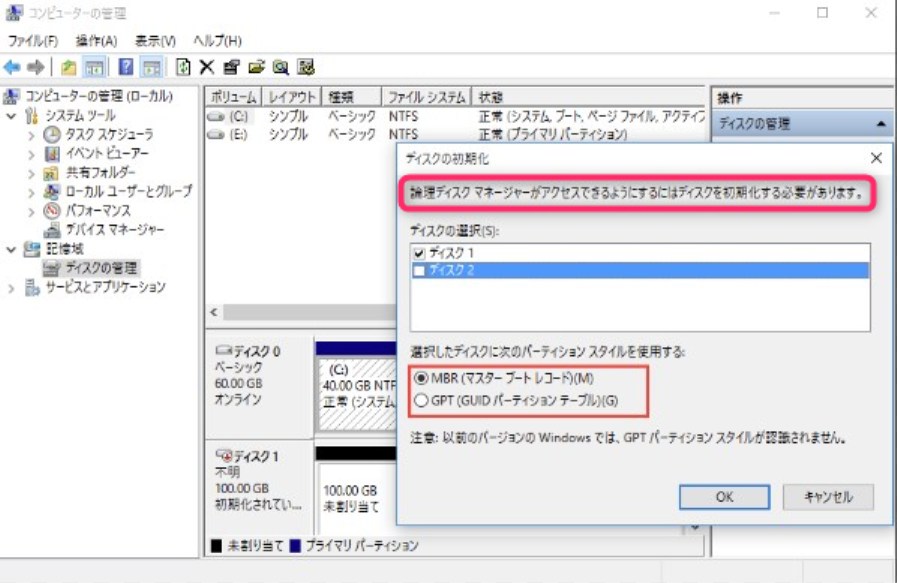Open the 表示(V) menu

(155, 41)
